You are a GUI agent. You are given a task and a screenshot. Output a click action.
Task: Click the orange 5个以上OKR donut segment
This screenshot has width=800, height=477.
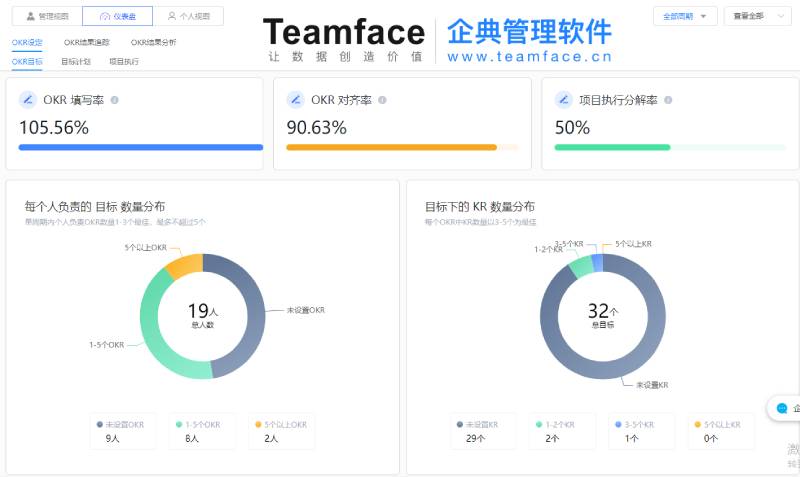pos(187,265)
